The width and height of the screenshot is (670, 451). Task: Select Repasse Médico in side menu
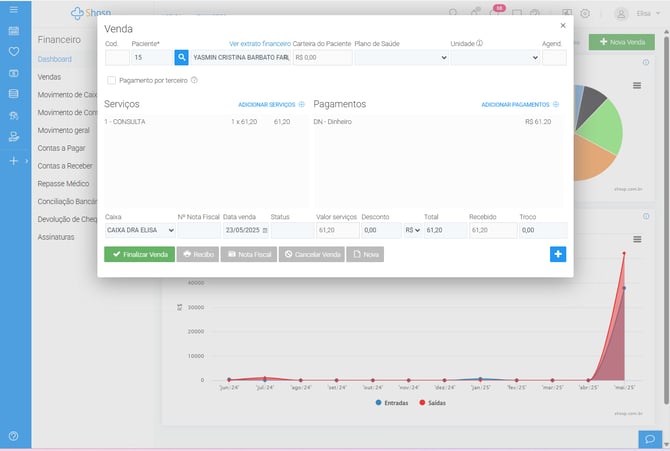coord(63,184)
